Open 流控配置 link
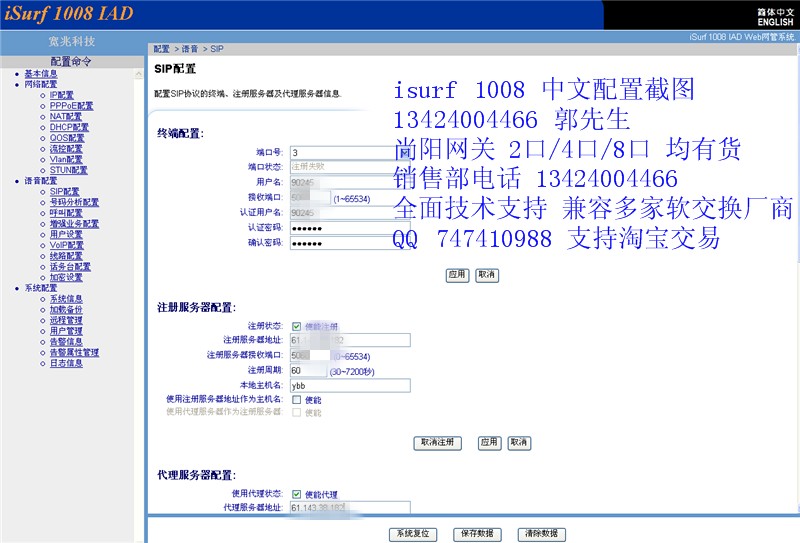 [x=66, y=149]
